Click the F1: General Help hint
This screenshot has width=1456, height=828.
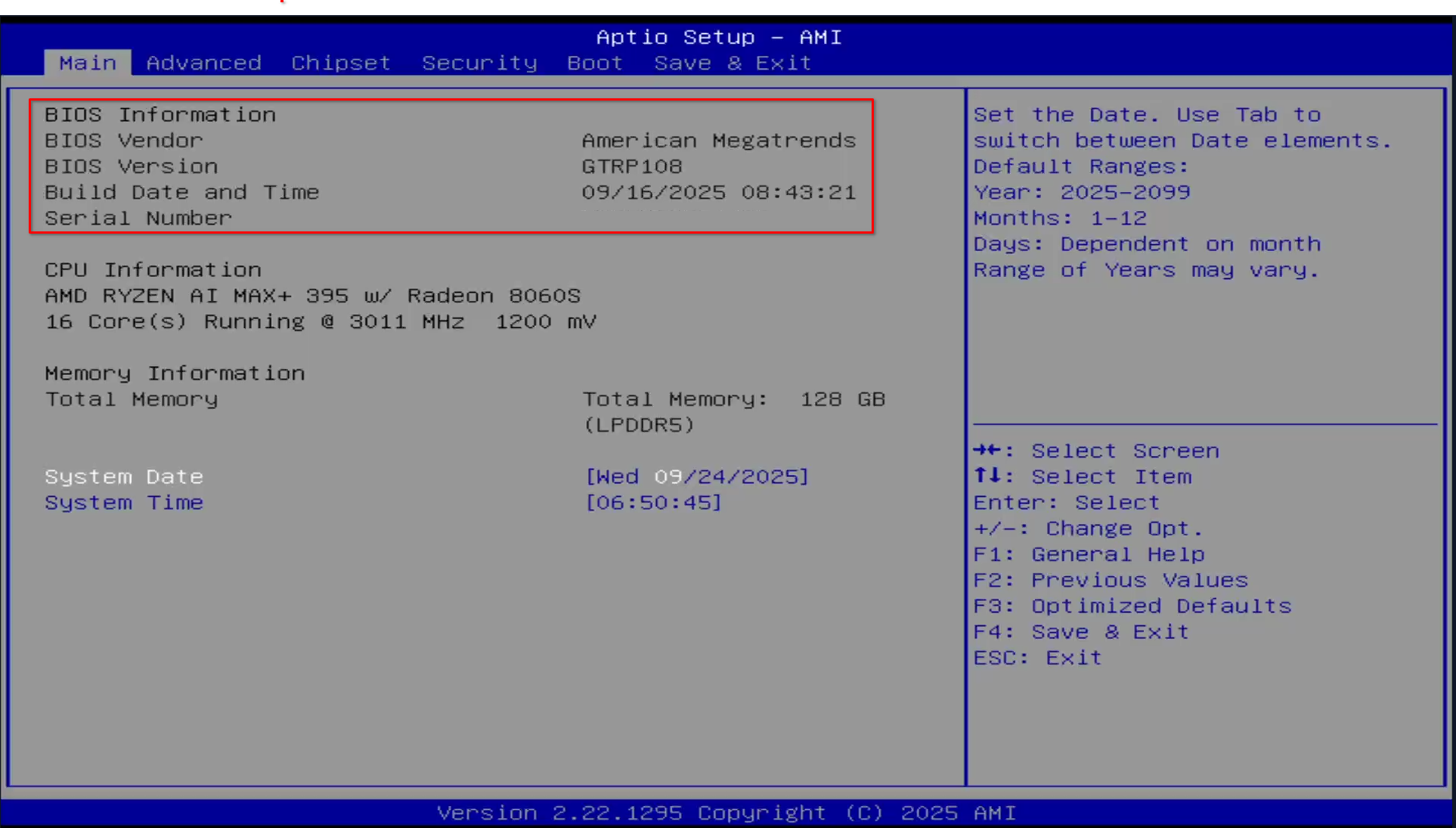click(x=1089, y=554)
